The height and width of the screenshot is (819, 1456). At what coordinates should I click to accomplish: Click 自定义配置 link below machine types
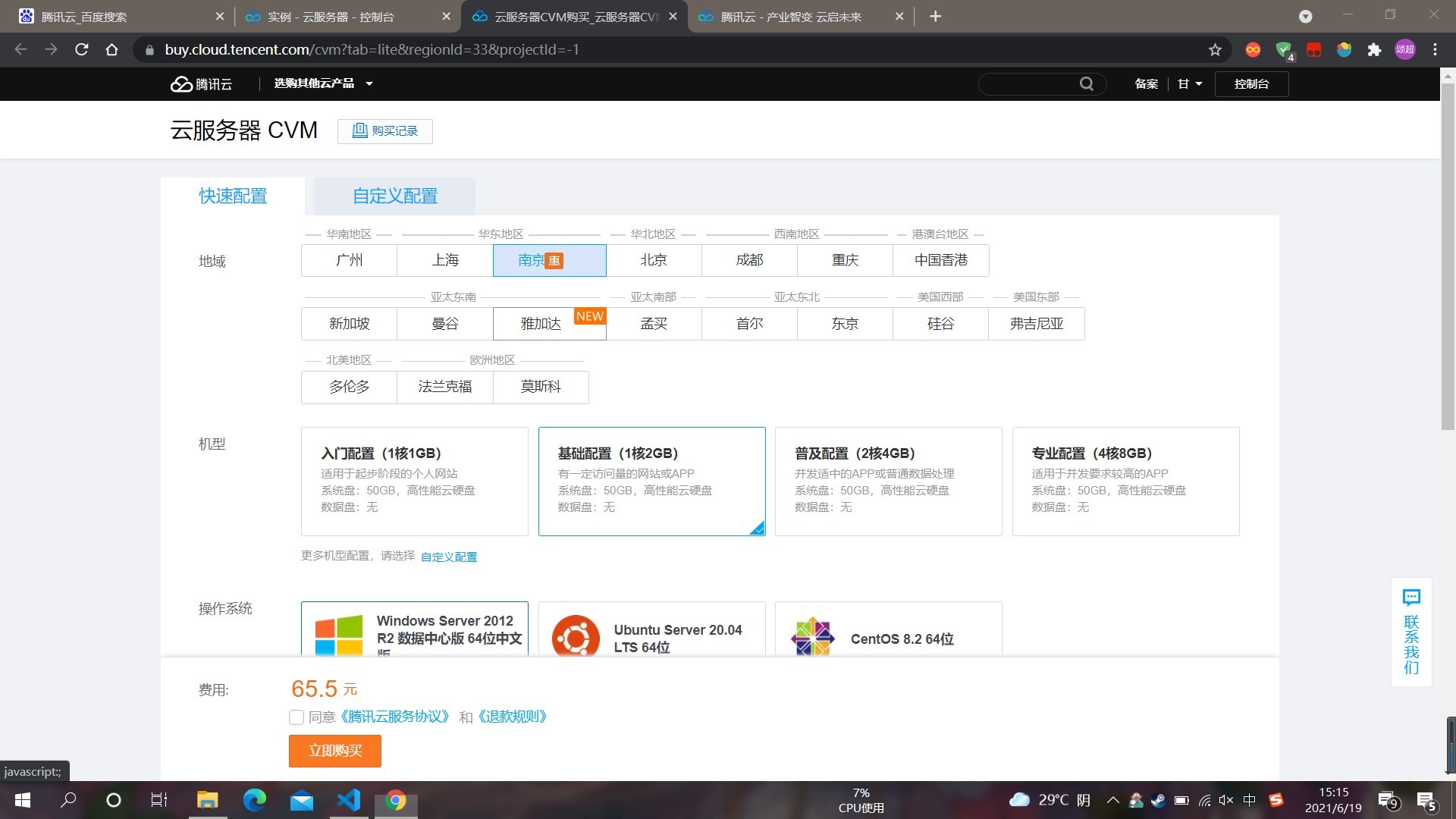449,557
